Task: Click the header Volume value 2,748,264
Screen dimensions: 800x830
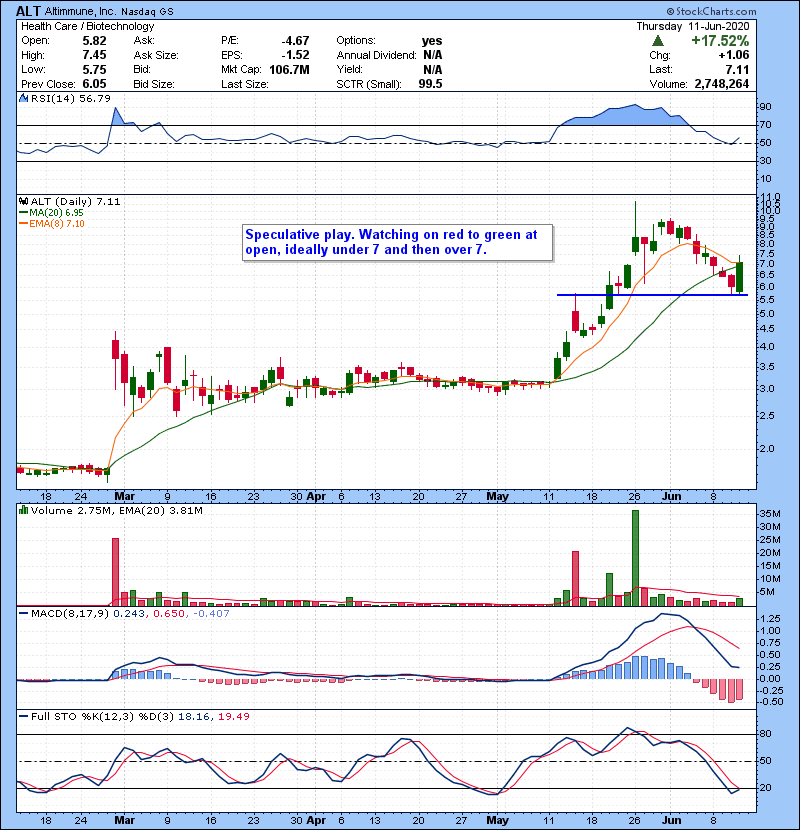Action: click(x=722, y=84)
